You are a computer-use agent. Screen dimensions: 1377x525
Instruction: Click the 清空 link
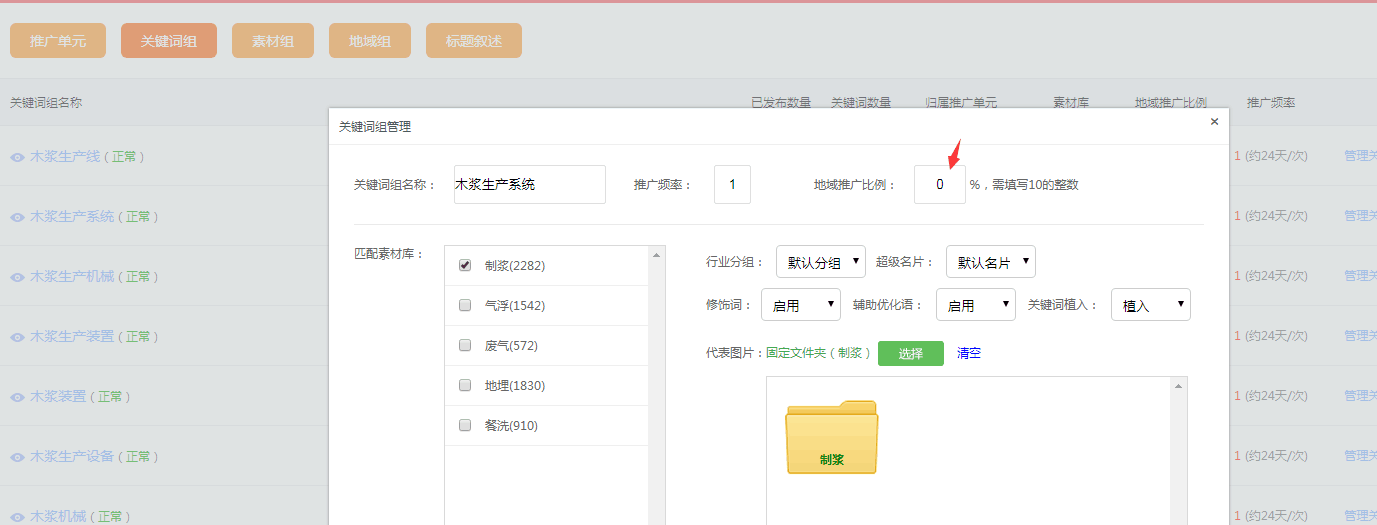pos(968,353)
